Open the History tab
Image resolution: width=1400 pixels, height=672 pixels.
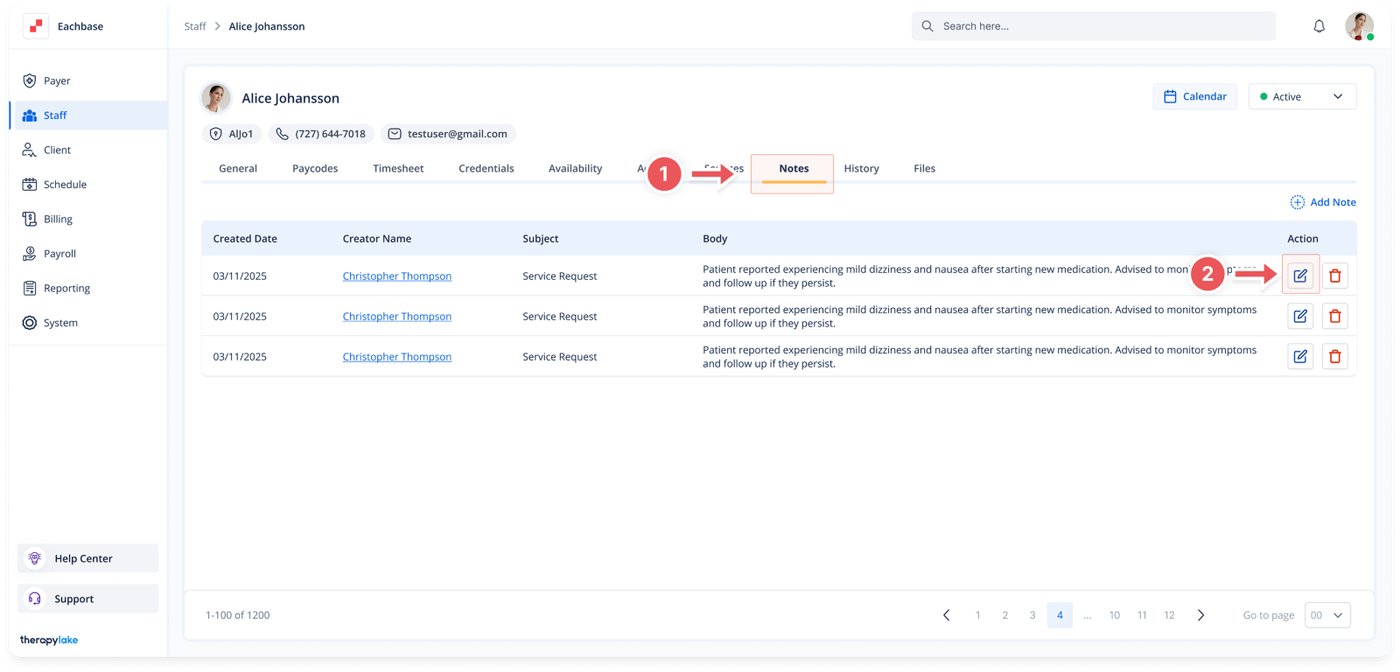pyautogui.click(x=861, y=169)
